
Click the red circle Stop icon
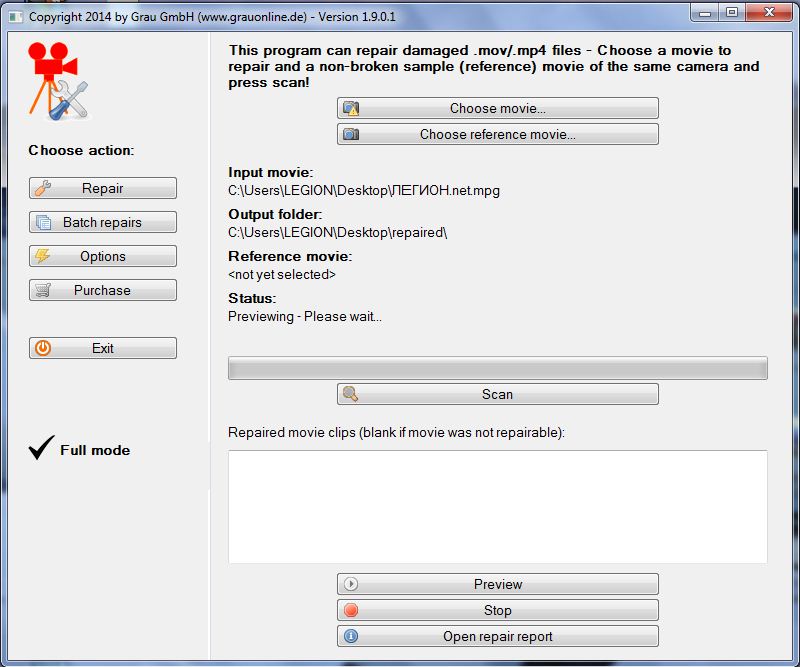[350, 610]
